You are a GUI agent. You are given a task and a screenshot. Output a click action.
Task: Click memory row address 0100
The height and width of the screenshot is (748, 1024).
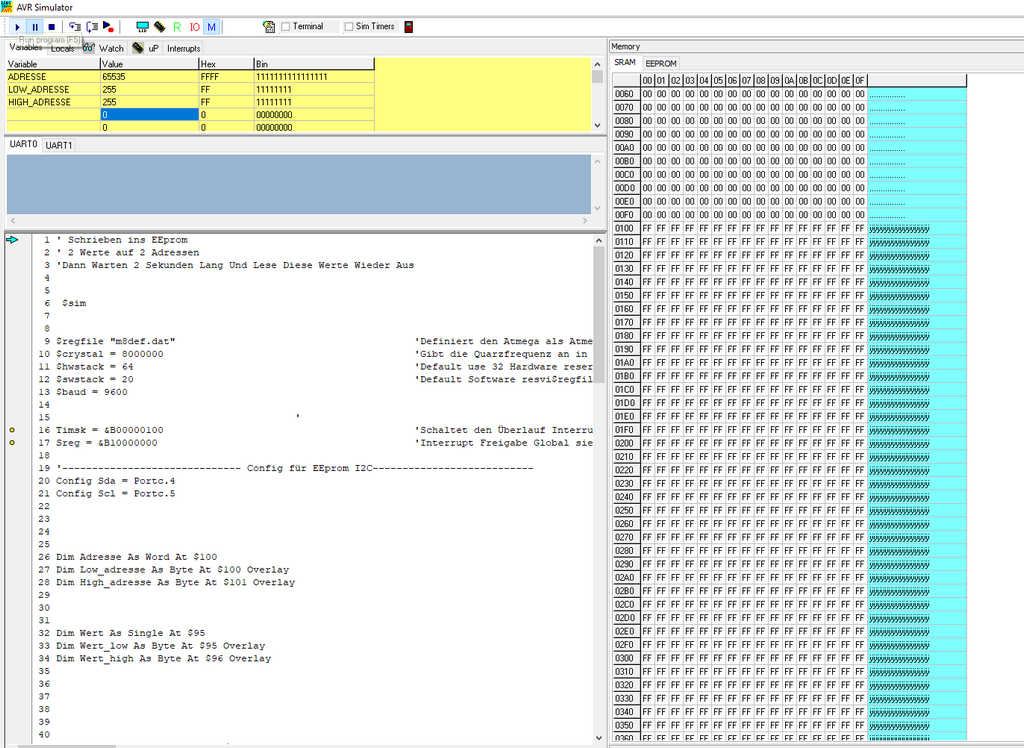[625, 229]
